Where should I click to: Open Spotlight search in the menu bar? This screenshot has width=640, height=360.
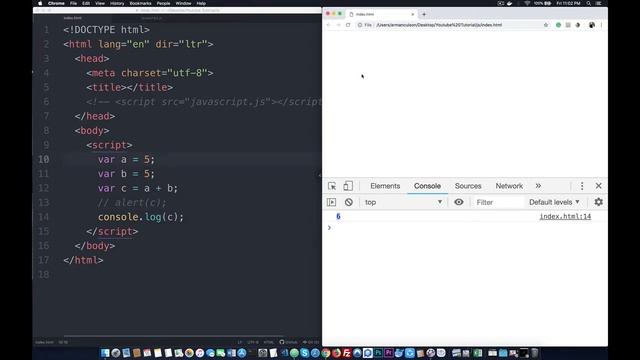point(589,3)
